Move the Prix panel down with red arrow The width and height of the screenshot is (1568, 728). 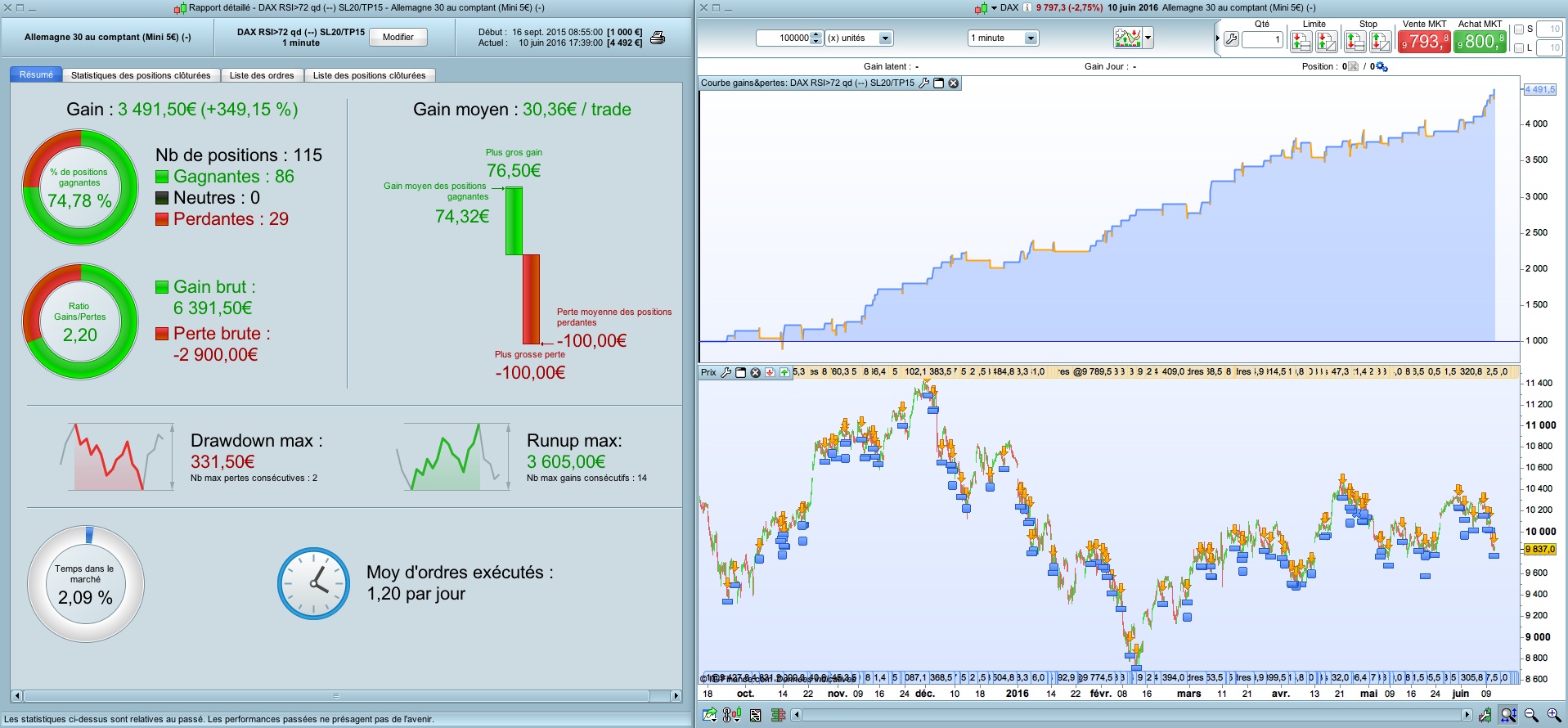(x=770, y=372)
